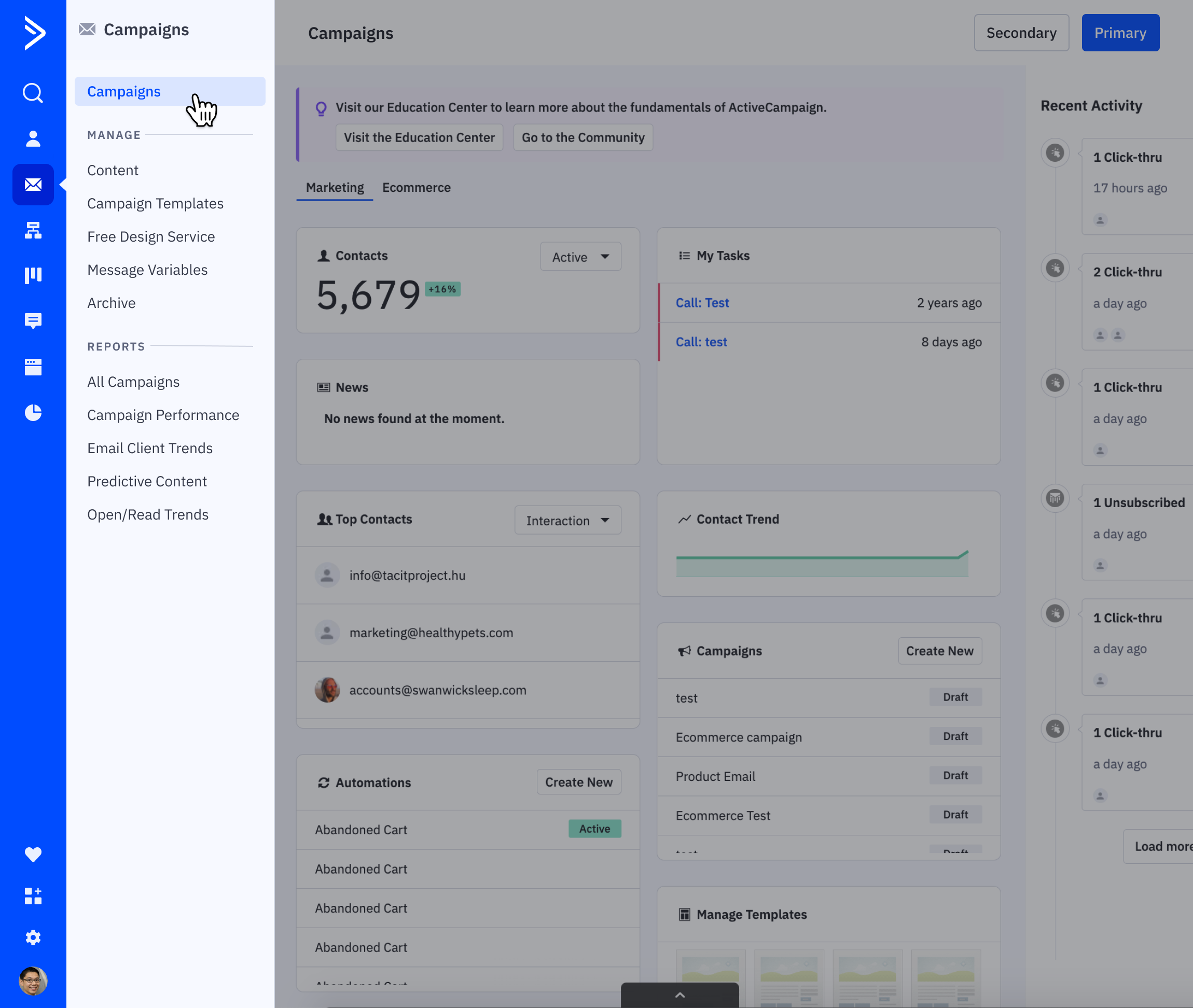Click the ActiveCampaign logo icon

pos(34,33)
